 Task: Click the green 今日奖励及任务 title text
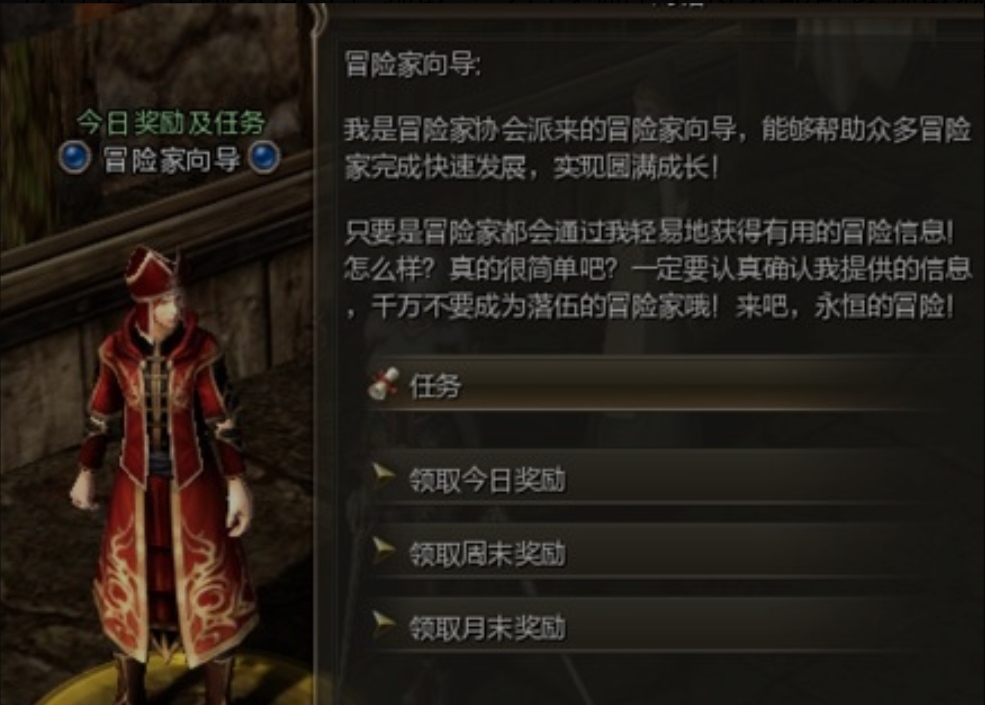171,123
